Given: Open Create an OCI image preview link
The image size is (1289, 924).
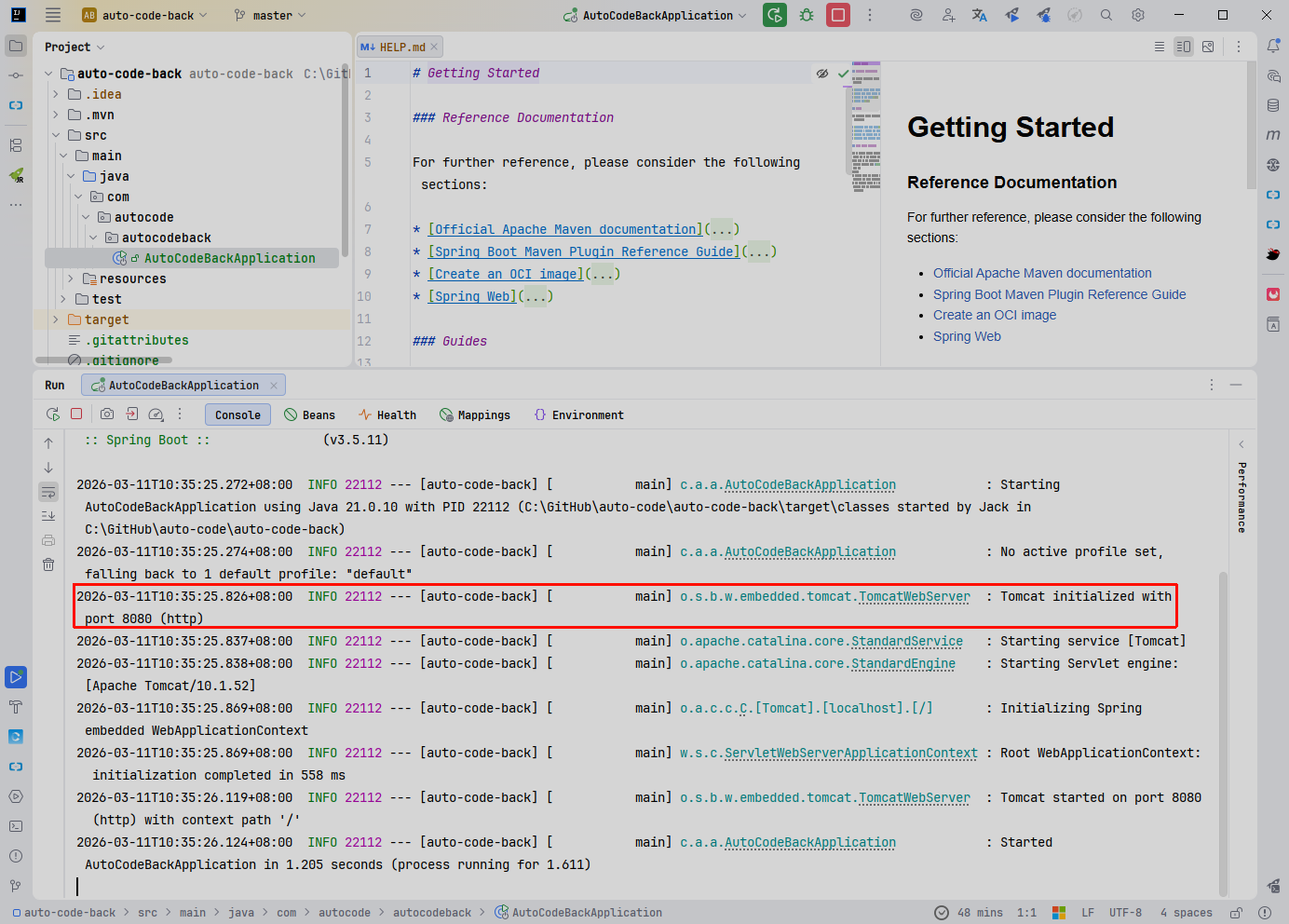Looking at the screenshot, I should pyautogui.click(x=995, y=315).
